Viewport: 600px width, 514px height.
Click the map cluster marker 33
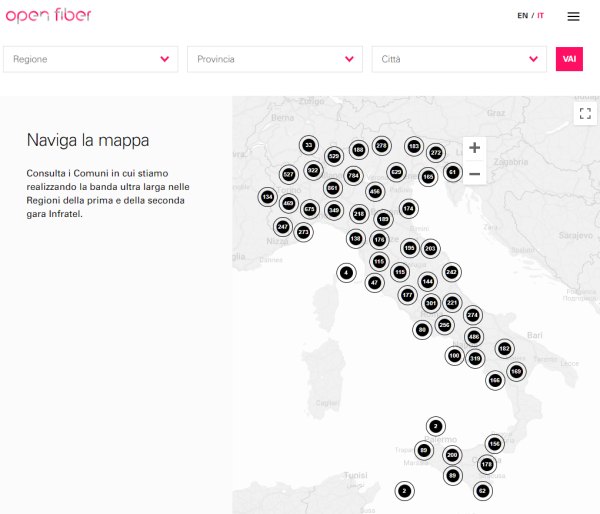click(309, 146)
